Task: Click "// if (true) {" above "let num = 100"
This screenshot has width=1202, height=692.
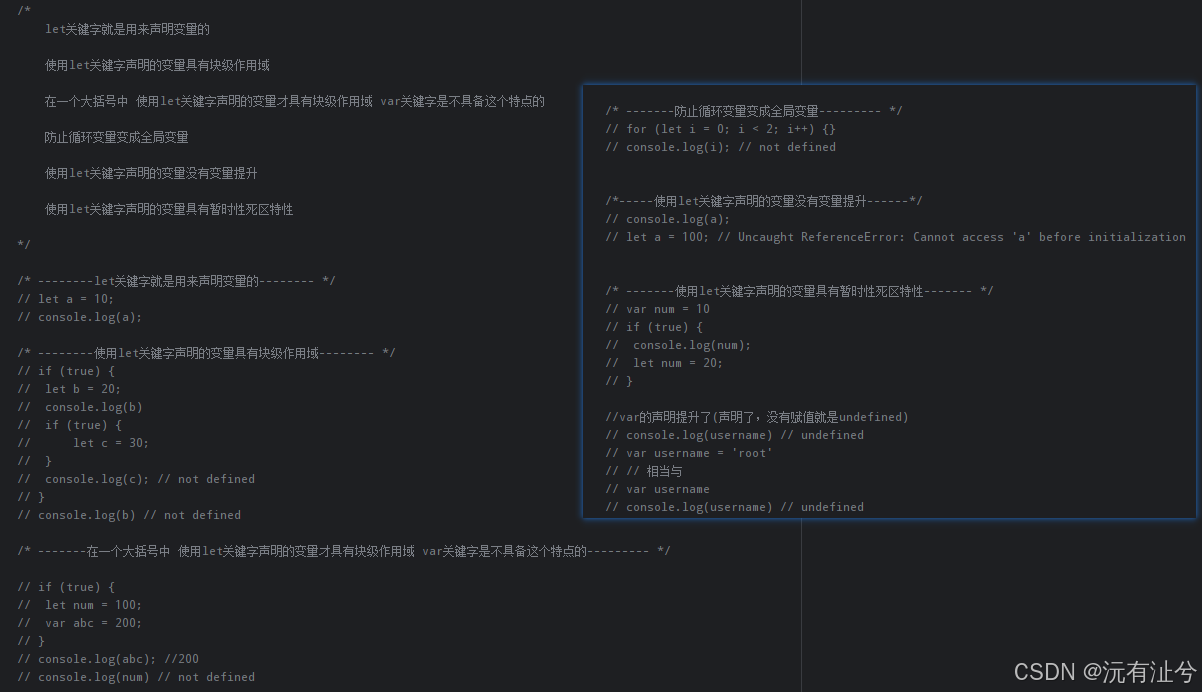Action: [x=66, y=587]
